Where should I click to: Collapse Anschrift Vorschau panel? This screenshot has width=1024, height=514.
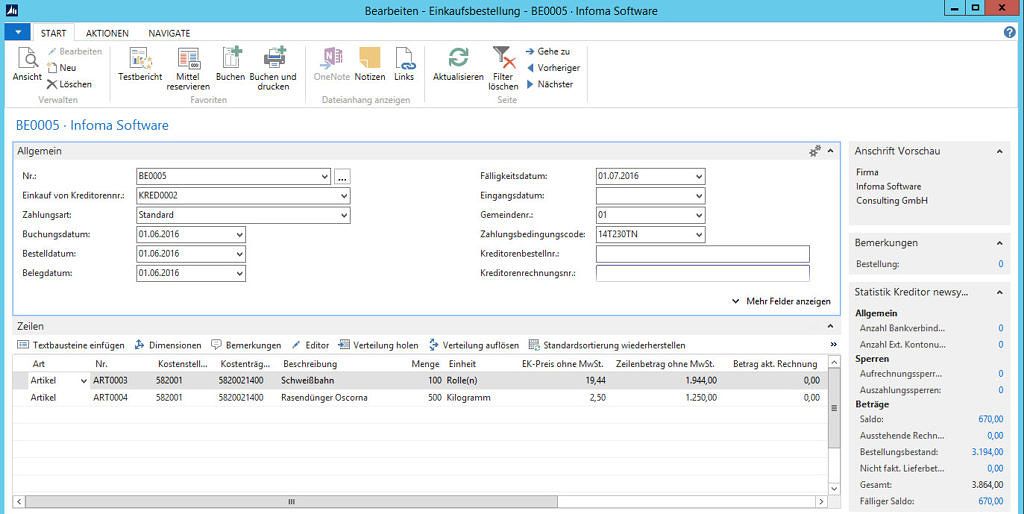[999, 151]
